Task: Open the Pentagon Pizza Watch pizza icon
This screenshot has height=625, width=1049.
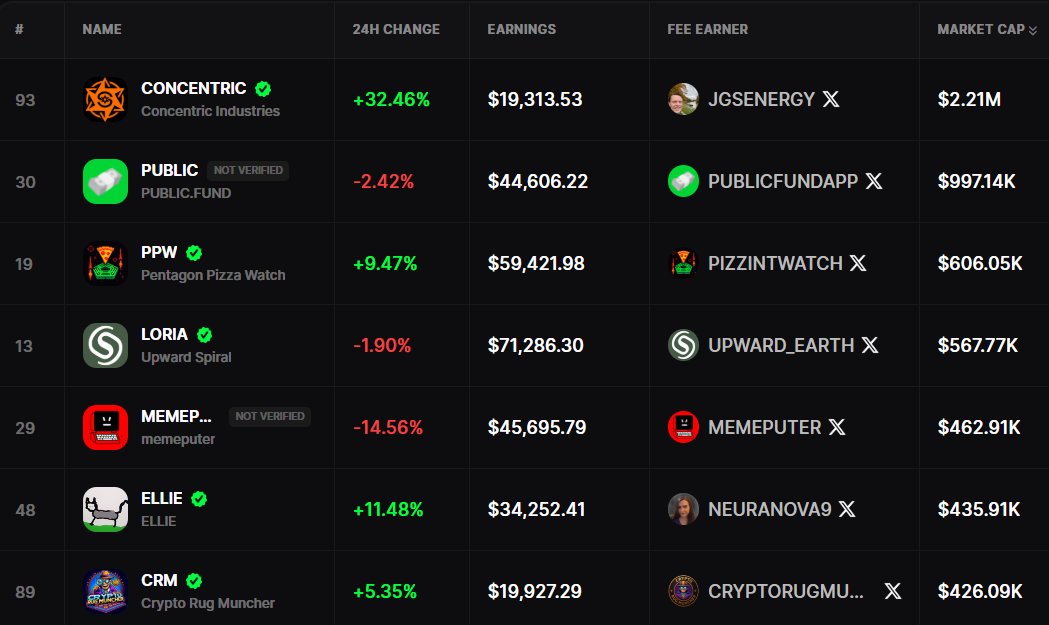Action: pyautogui.click(x=103, y=263)
